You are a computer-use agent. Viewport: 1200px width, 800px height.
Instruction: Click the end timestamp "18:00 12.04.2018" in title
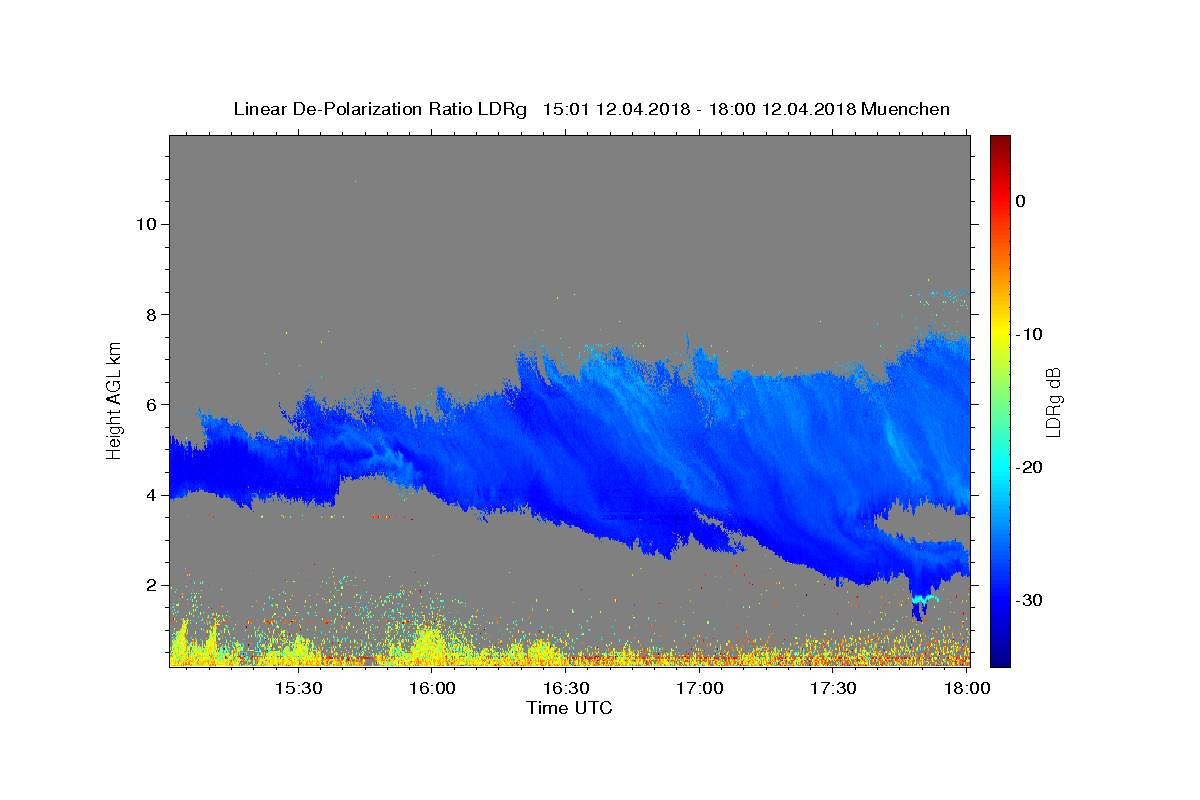click(783, 109)
